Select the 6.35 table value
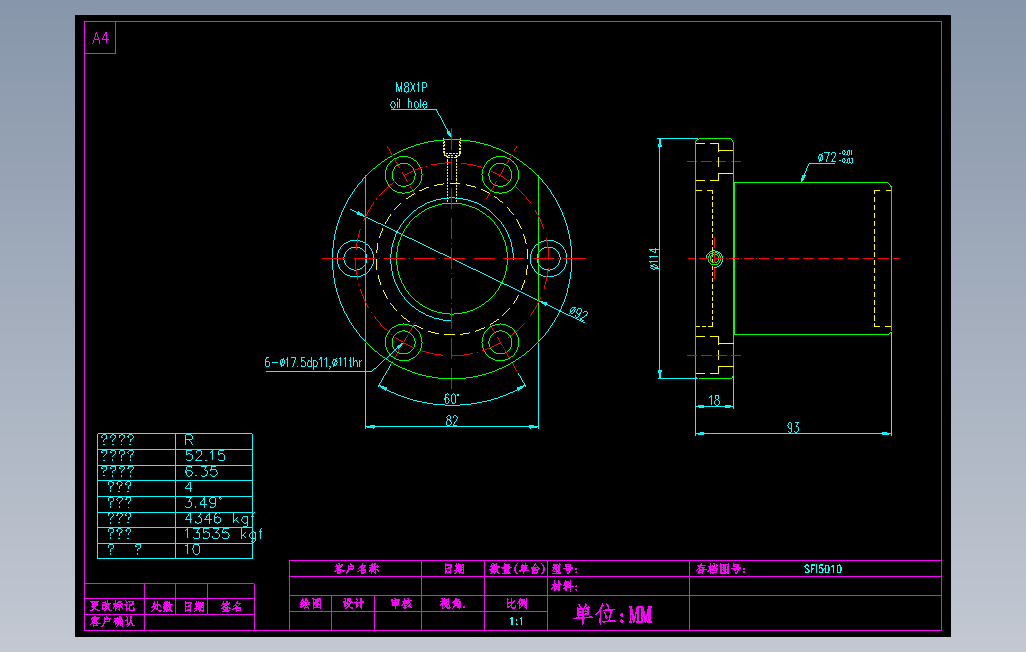Image resolution: width=1026 pixels, height=652 pixels. (201, 471)
